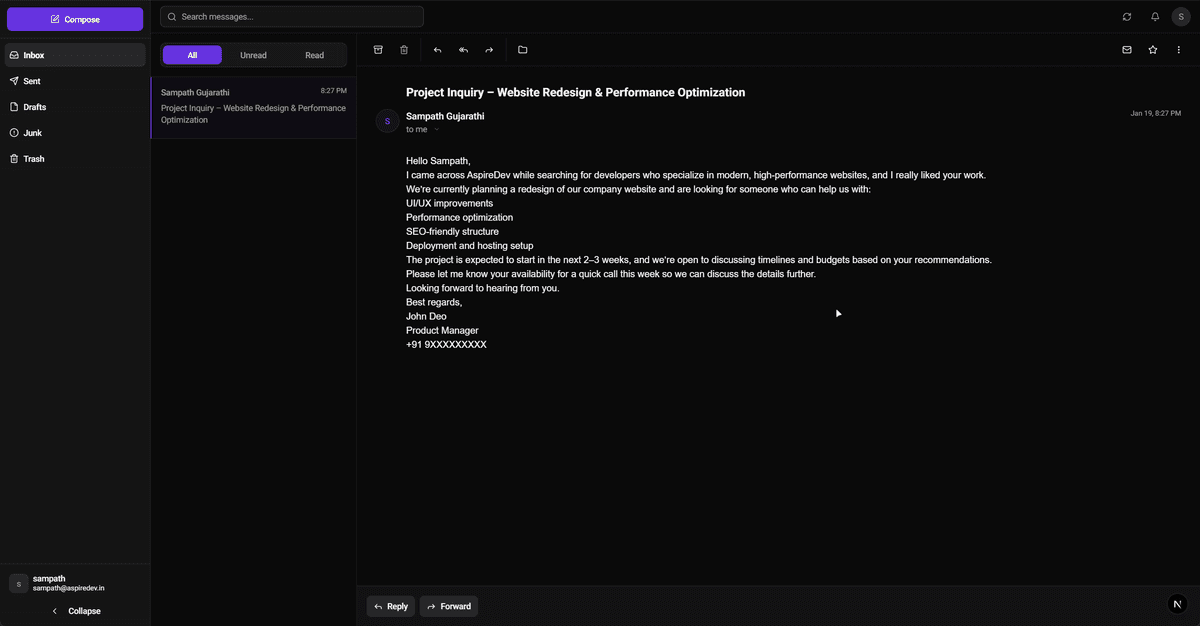The height and width of the screenshot is (626, 1200).
Task: Click the reply arrow icon in the toolbar
Action: point(437,50)
